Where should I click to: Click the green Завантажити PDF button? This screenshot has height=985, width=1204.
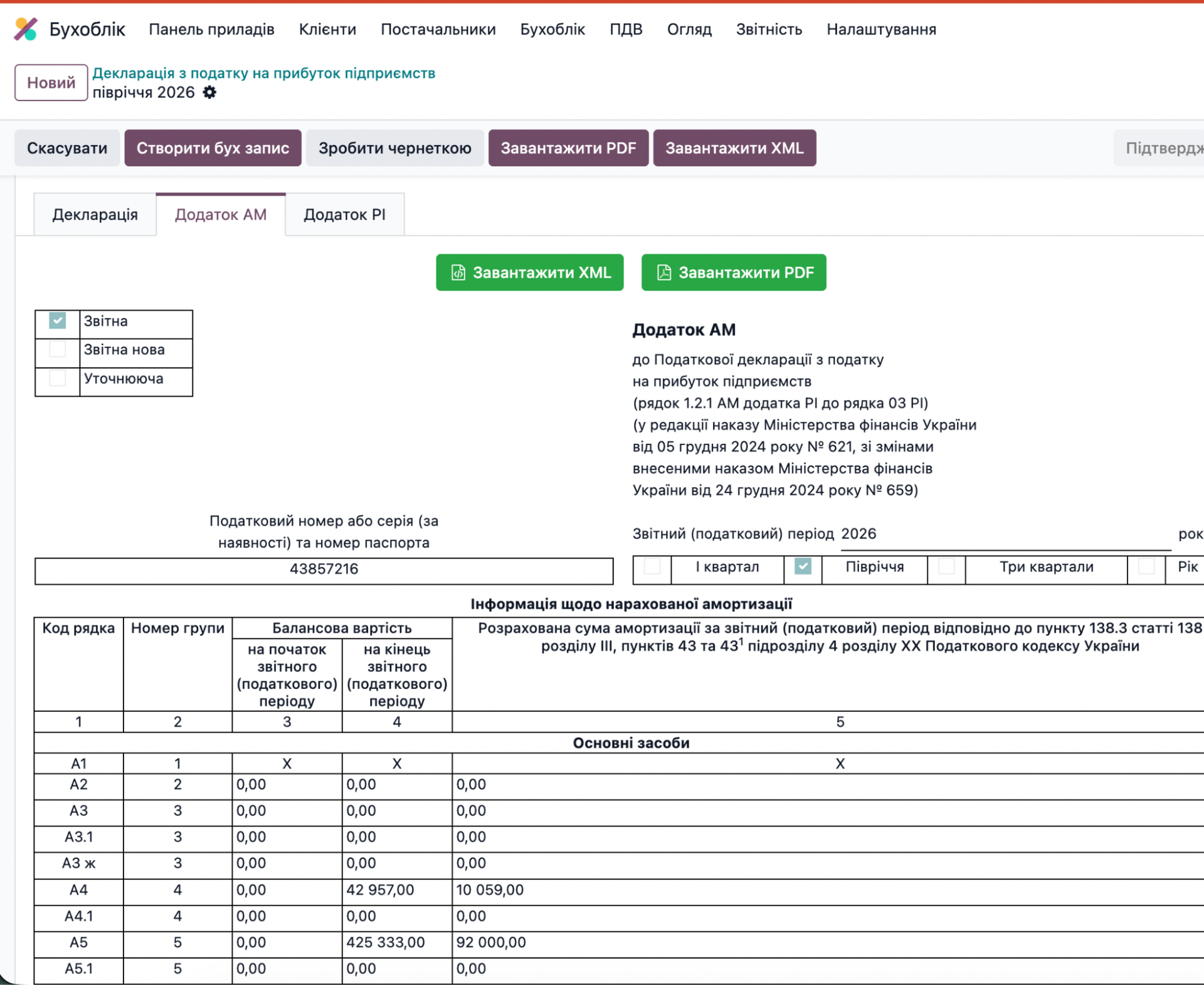(734, 272)
